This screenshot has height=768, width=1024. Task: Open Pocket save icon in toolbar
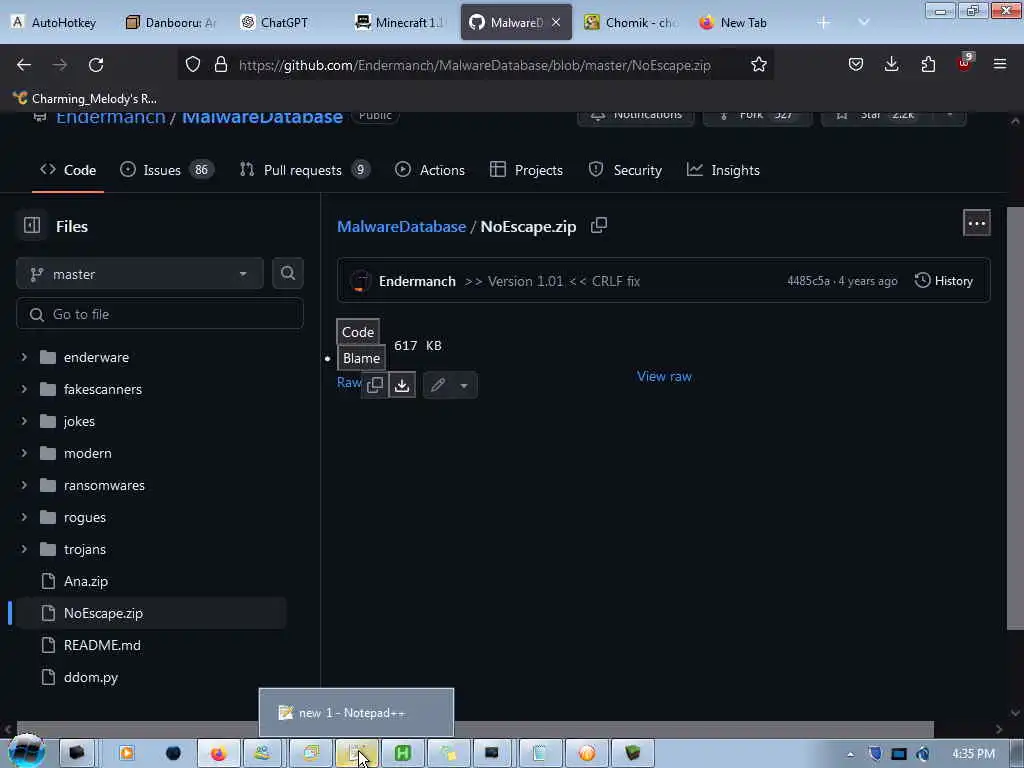click(856, 65)
